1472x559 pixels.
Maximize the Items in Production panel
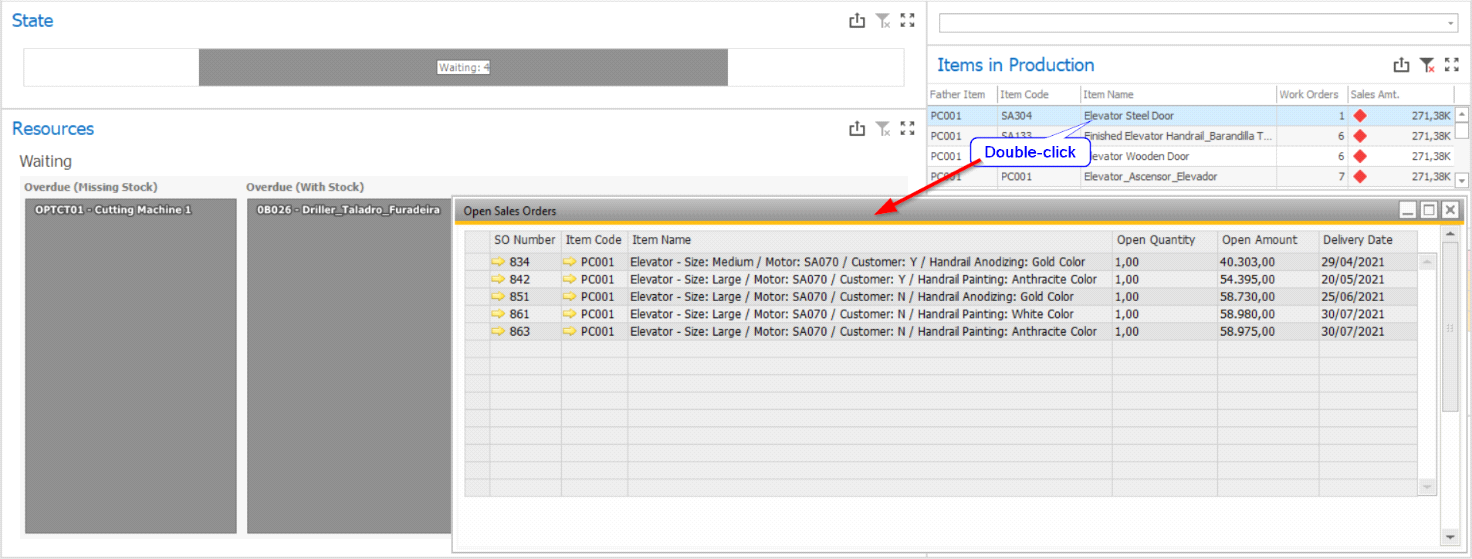pos(1452,65)
